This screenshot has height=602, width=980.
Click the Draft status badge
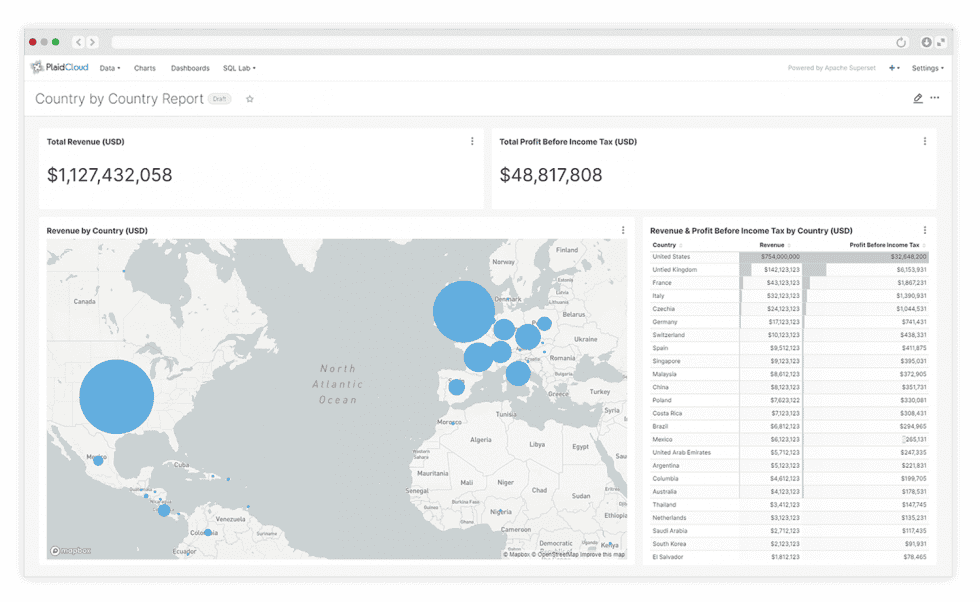[x=219, y=99]
